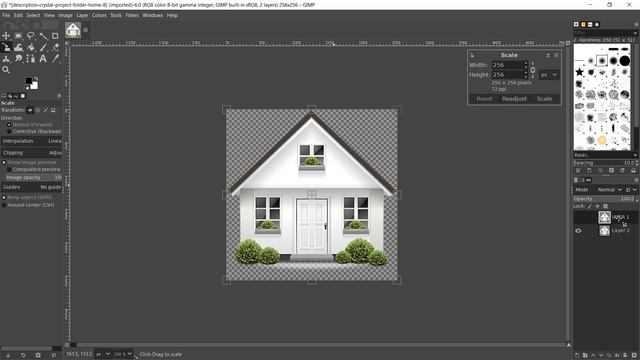Click the layer Opacity slider

(605, 199)
